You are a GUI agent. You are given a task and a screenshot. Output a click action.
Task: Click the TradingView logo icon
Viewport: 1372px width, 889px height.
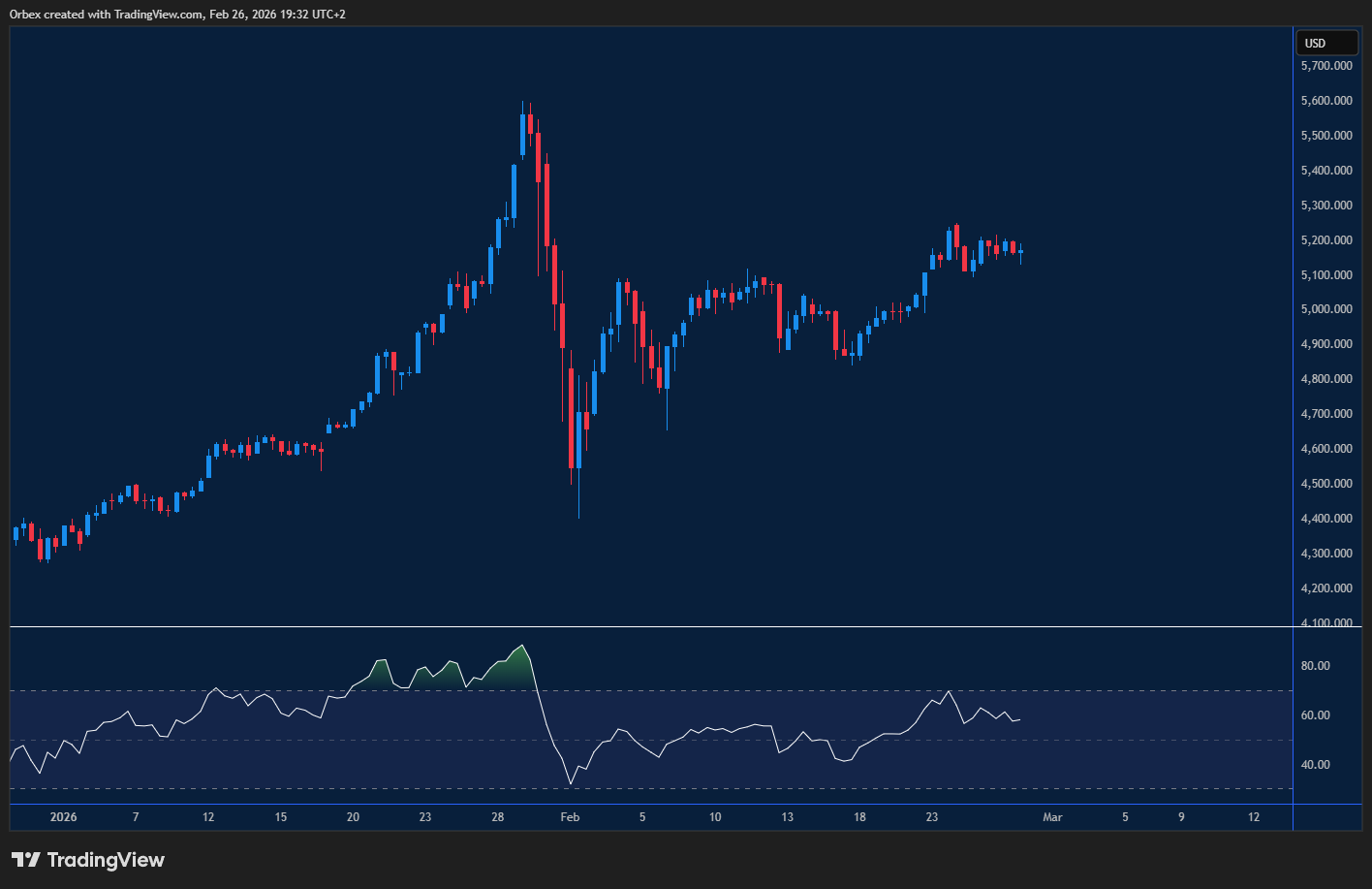26,860
